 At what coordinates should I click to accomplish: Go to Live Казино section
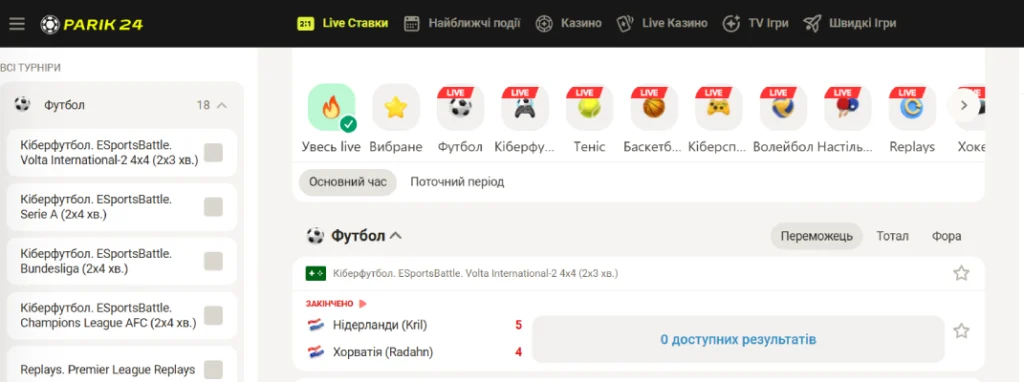click(662, 24)
